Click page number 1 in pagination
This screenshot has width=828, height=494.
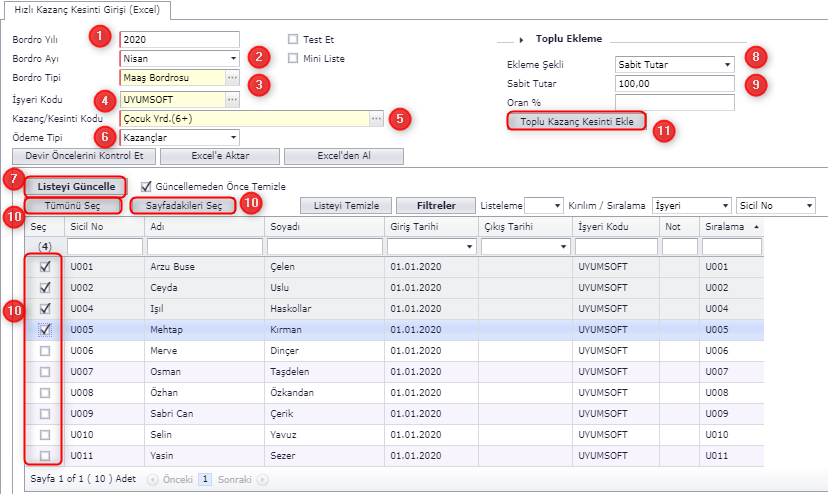[x=205, y=479]
